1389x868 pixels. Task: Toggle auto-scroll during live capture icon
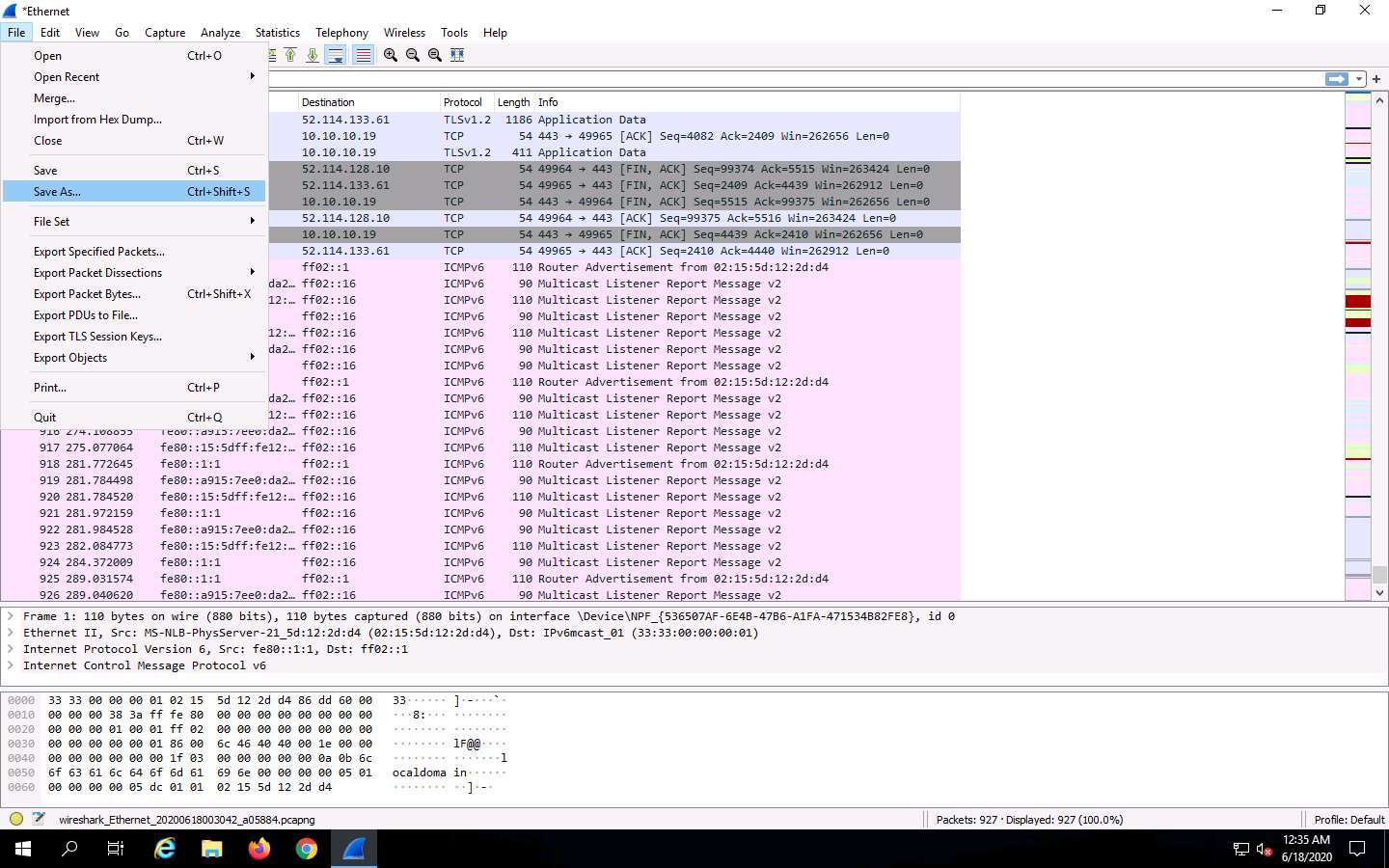click(336, 55)
